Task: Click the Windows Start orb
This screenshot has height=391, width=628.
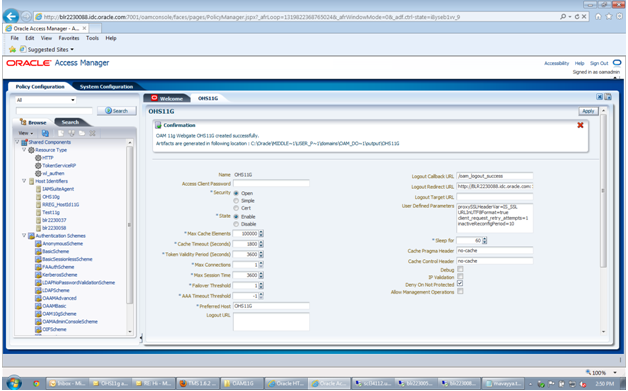Action: point(13,383)
